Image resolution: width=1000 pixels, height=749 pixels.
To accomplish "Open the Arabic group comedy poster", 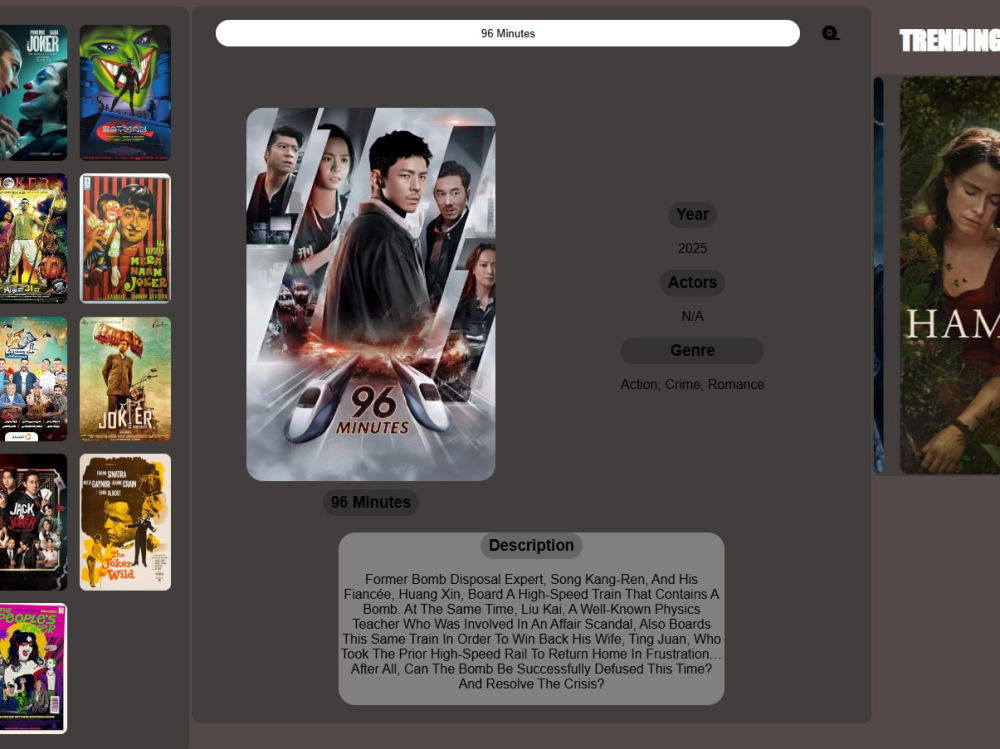I will [x=33, y=379].
